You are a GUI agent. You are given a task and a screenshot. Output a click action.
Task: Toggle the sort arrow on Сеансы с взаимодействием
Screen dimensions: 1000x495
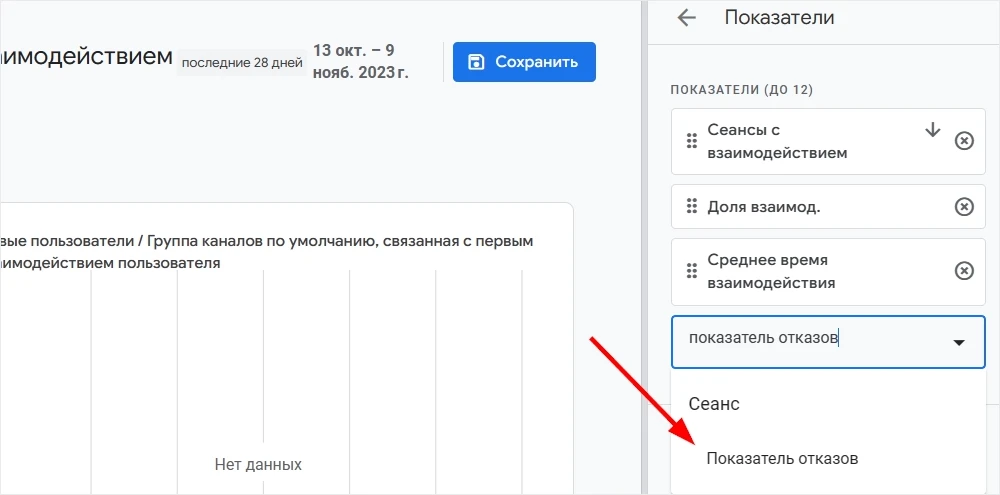[932, 130]
